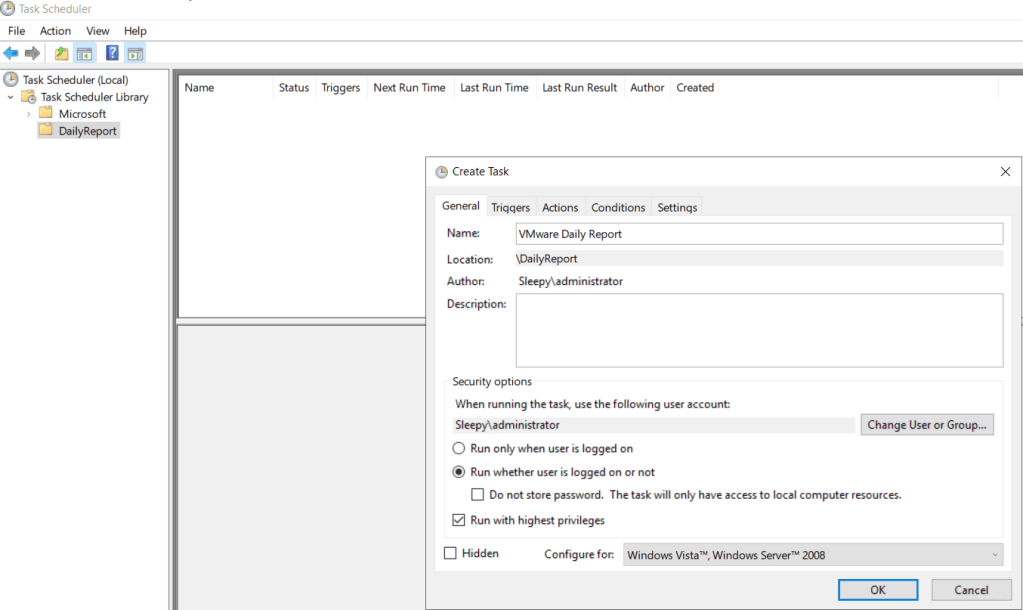This screenshot has width=1023, height=610.
Task: Expand the Microsoft folder tree node
Action: [x=29, y=114]
